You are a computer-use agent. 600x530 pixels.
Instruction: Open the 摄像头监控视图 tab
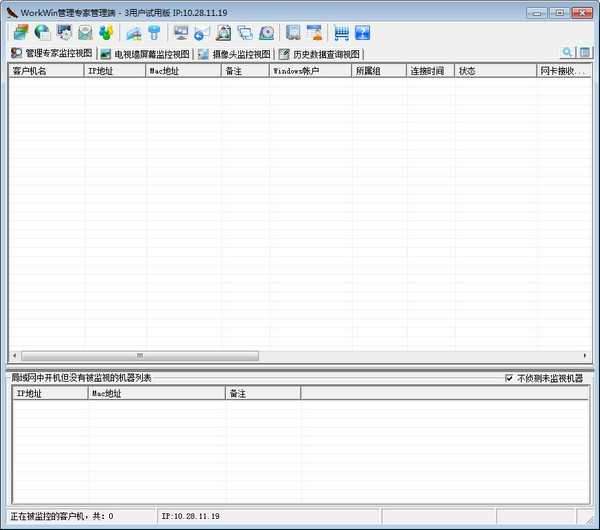tap(234, 54)
